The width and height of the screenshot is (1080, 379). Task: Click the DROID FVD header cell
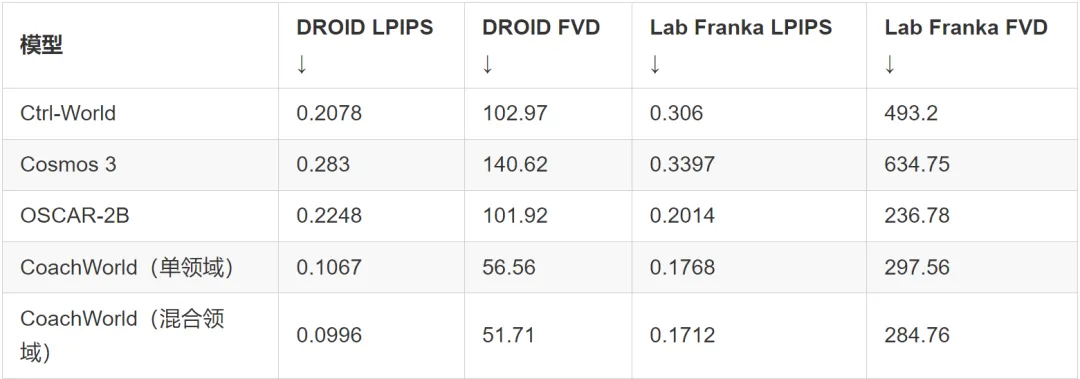pos(541,28)
